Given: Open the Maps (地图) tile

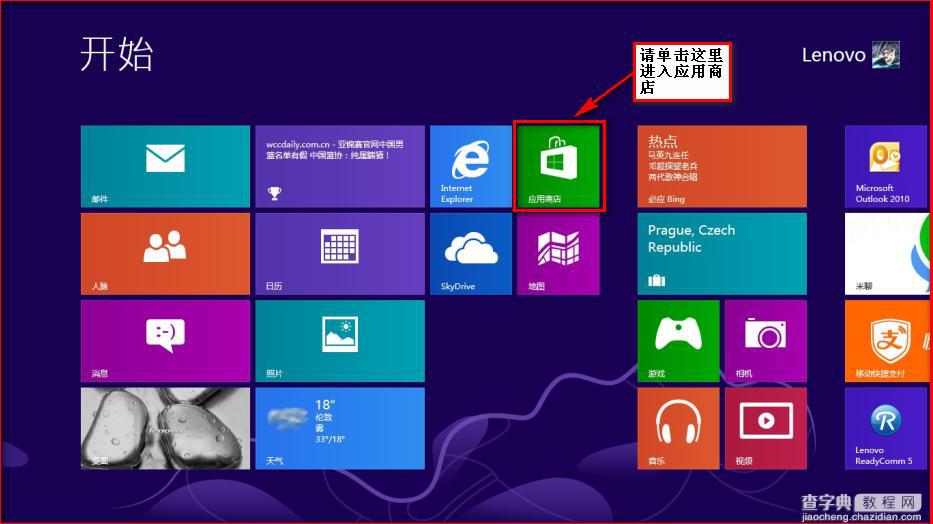Looking at the screenshot, I should (x=559, y=254).
